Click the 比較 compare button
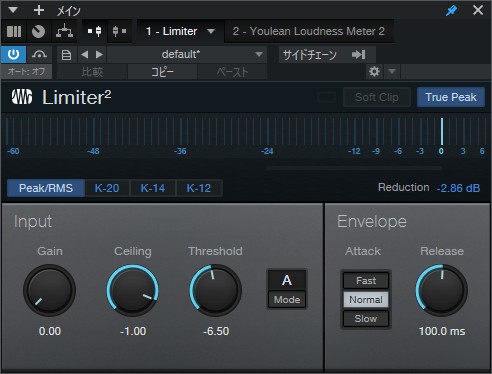The height and width of the screenshot is (374, 492). (x=92, y=72)
